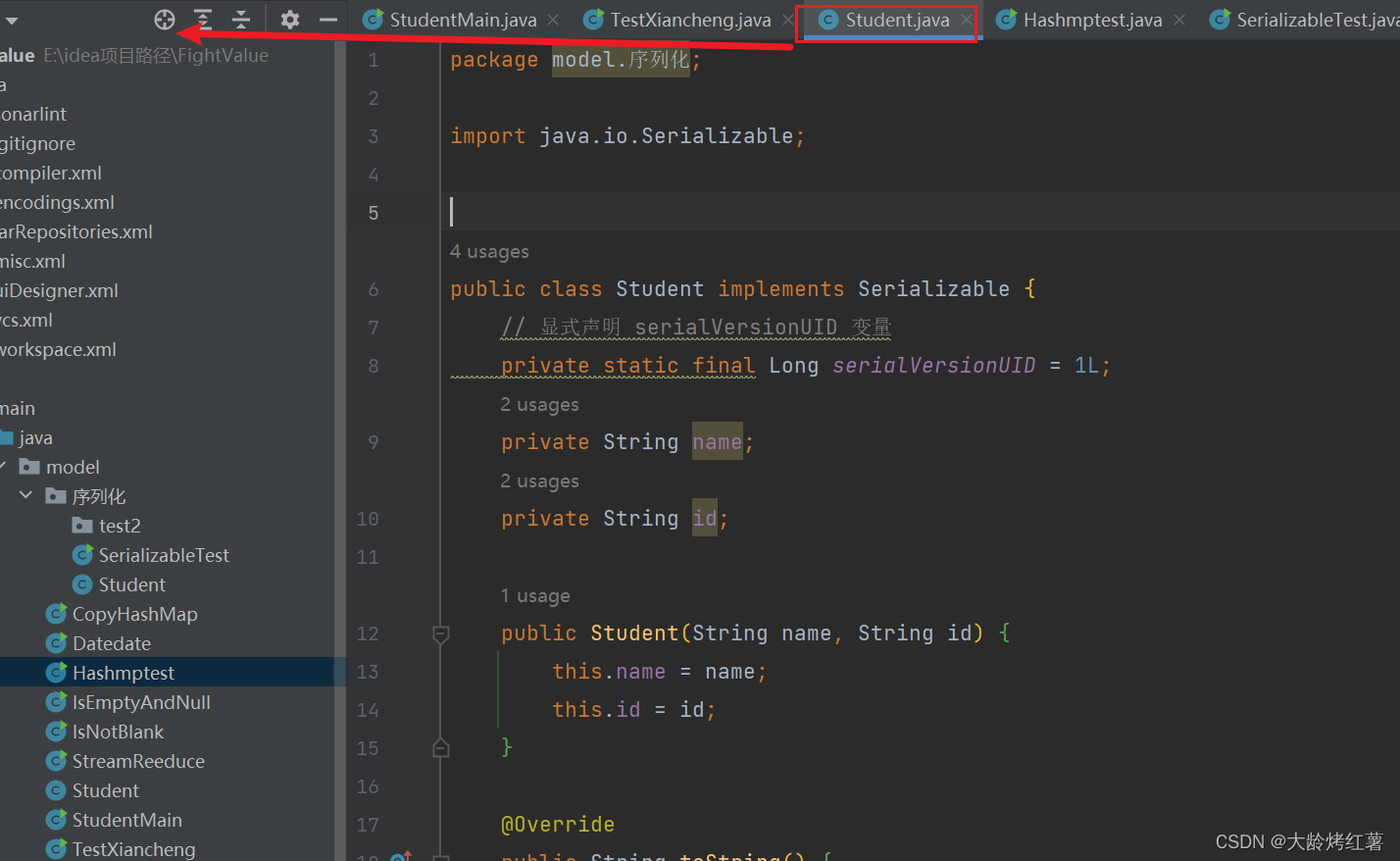The width and height of the screenshot is (1400, 861).
Task: Select .gitignore file in tree
Action: pos(37,143)
